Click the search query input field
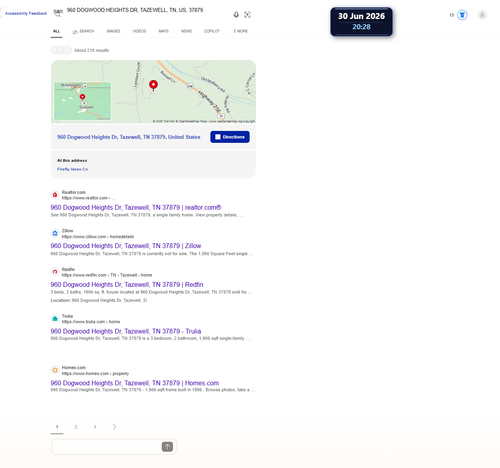Screen dimensions: 500x468 point(135,10)
